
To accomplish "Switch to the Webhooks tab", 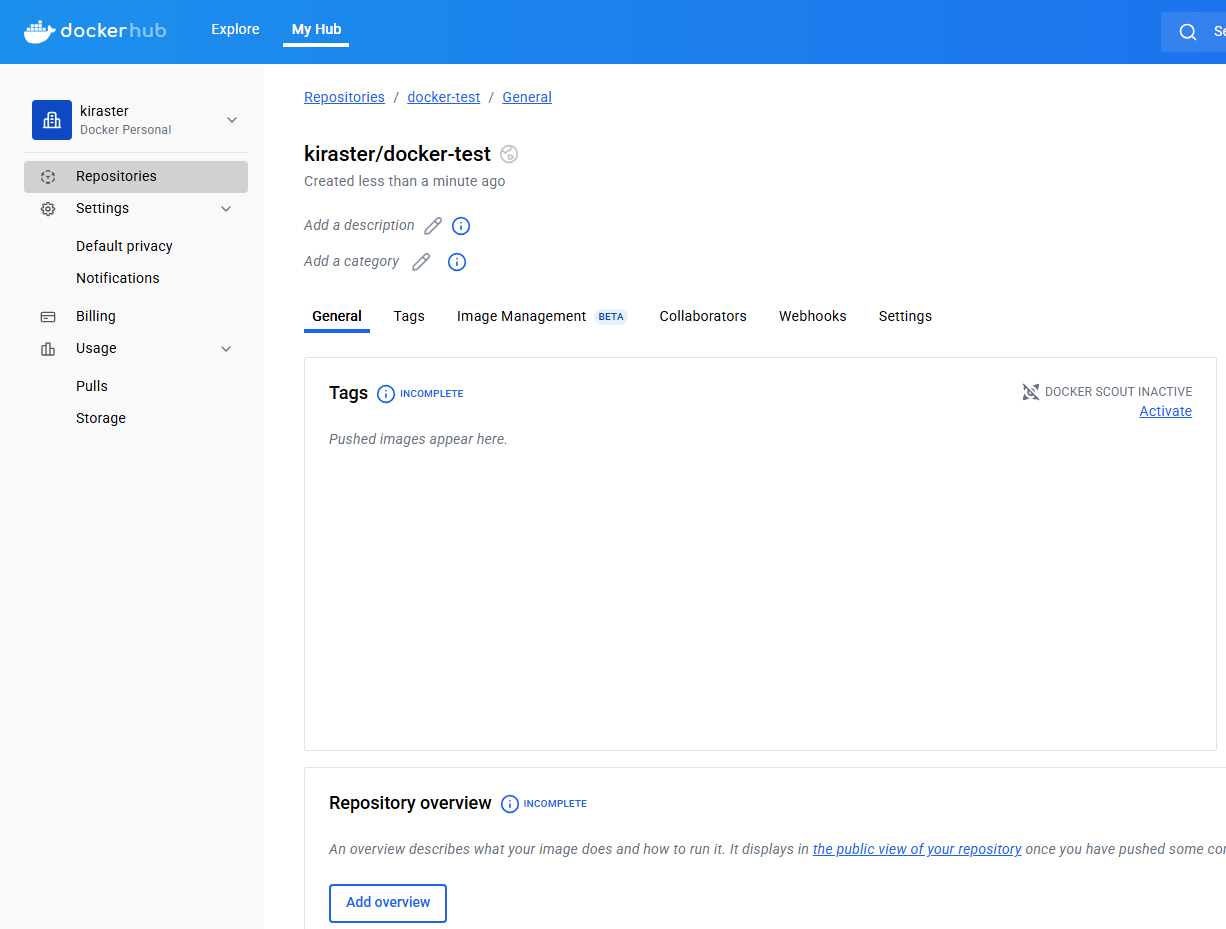I will (813, 316).
